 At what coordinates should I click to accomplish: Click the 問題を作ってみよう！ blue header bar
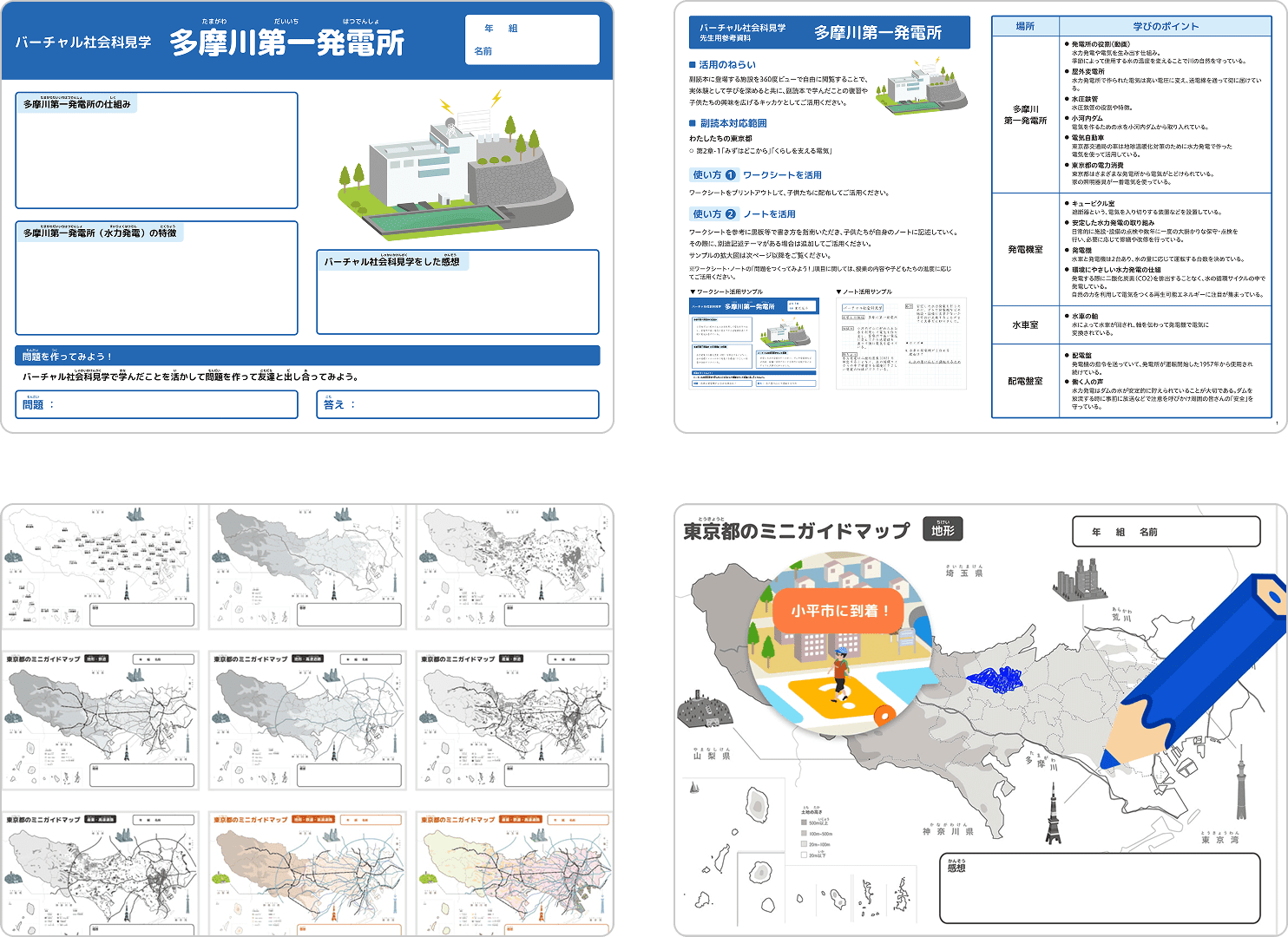point(307,356)
